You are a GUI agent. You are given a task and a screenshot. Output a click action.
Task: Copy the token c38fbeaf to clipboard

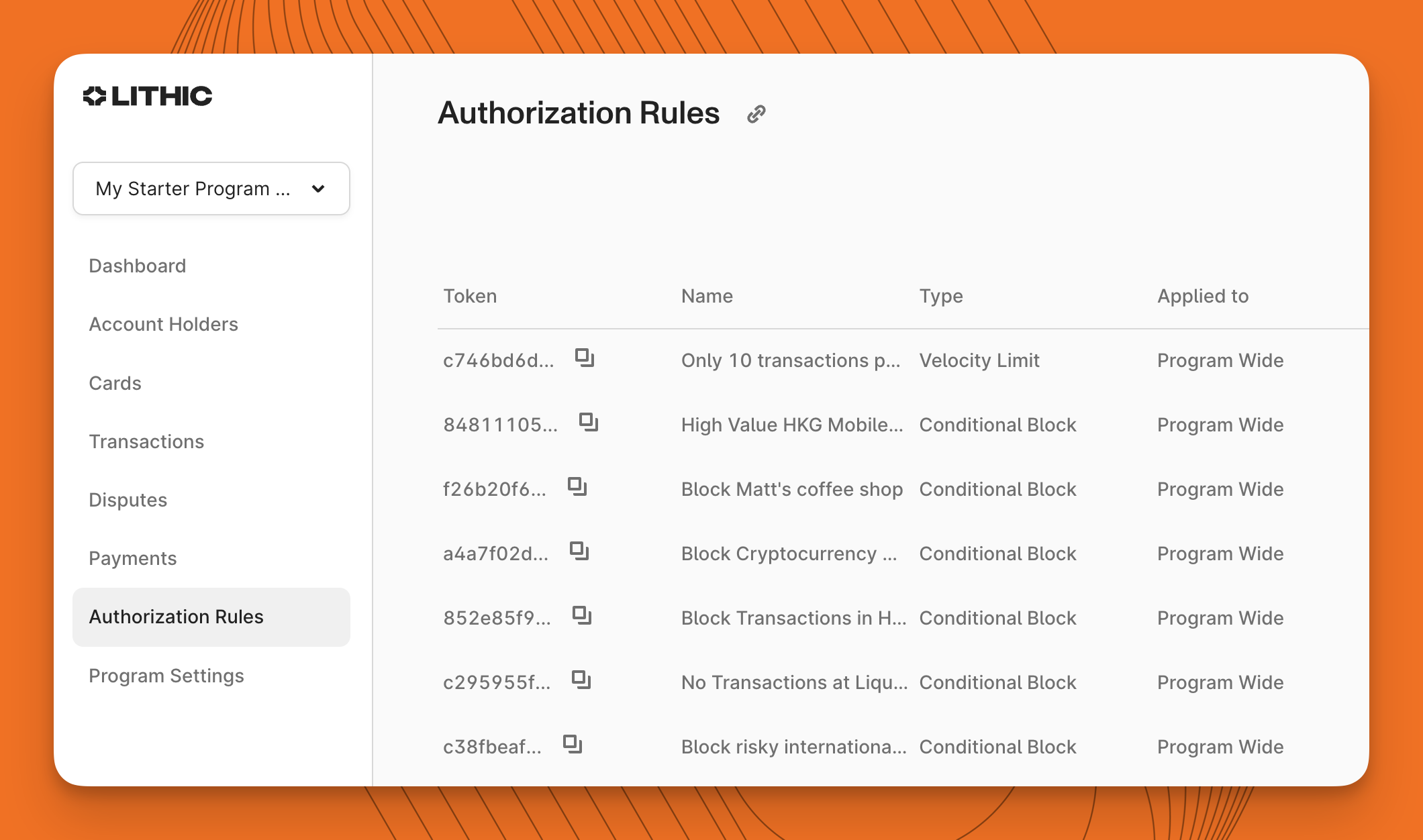(x=573, y=744)
